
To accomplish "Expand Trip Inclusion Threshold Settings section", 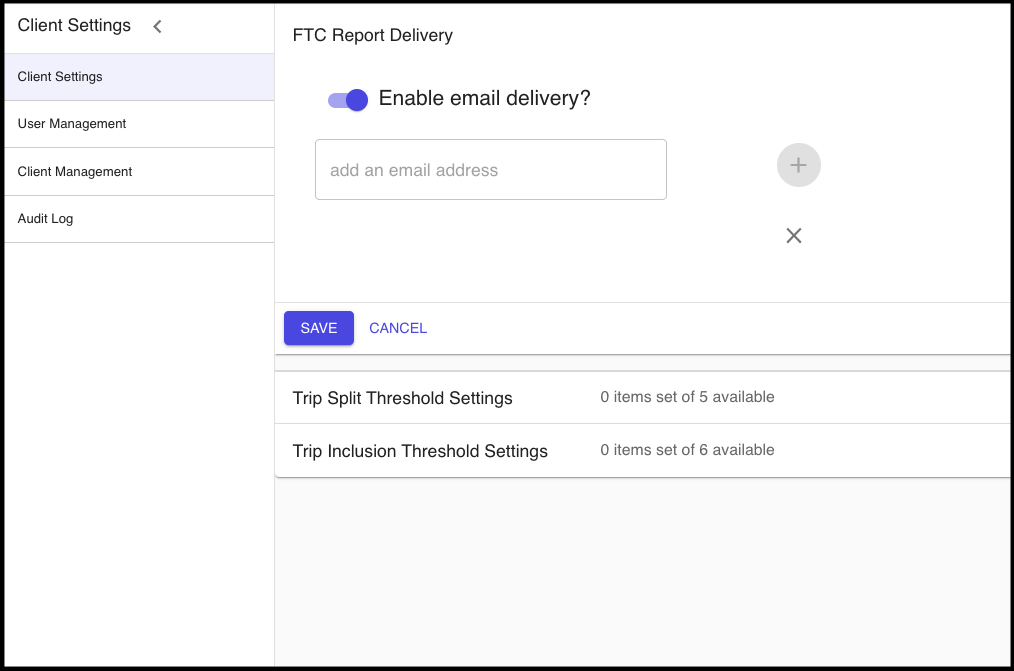I will [420, 451].
